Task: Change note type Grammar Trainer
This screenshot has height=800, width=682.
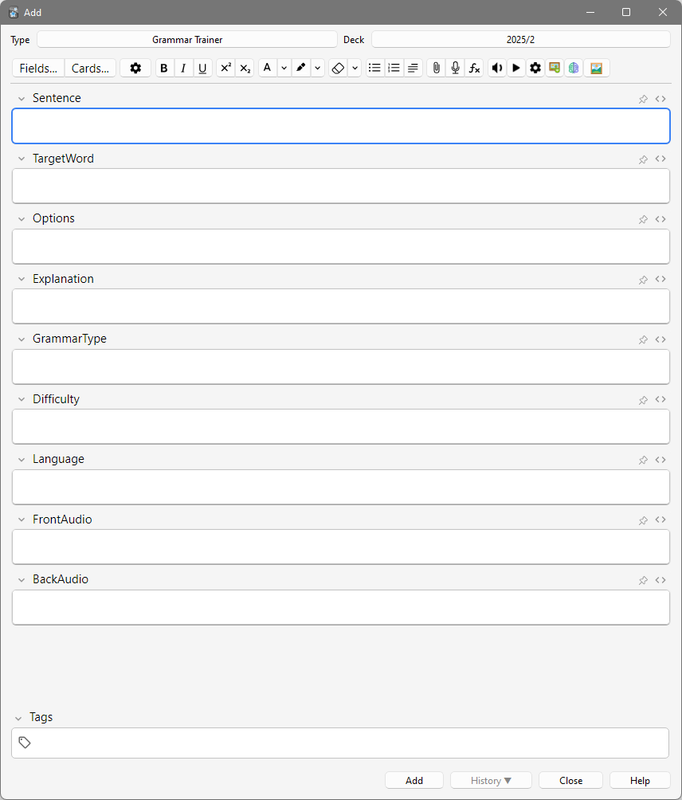Action: coord(187,39)
